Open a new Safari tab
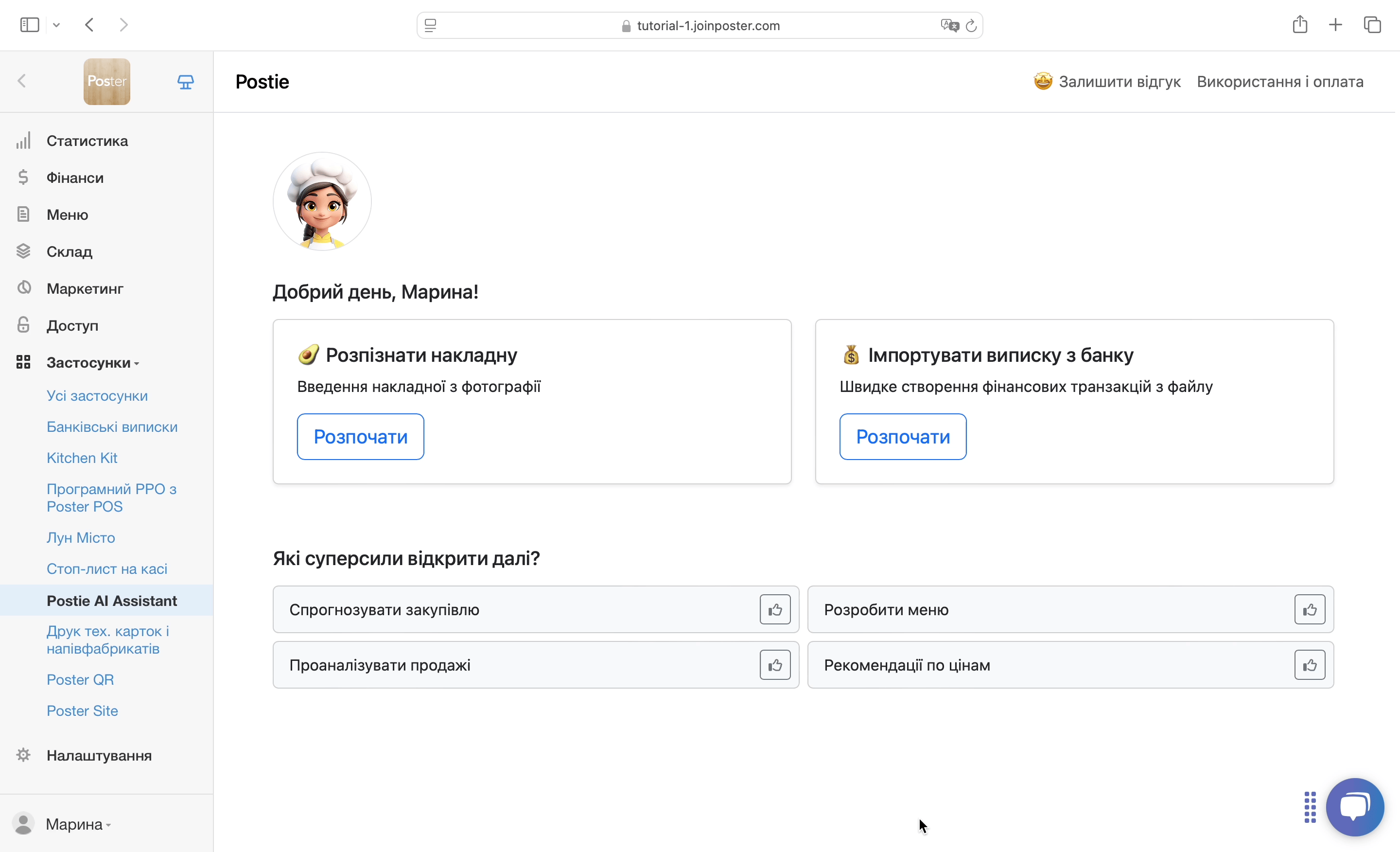The height and width of the screenshot is (852, 1400). 1336,25
